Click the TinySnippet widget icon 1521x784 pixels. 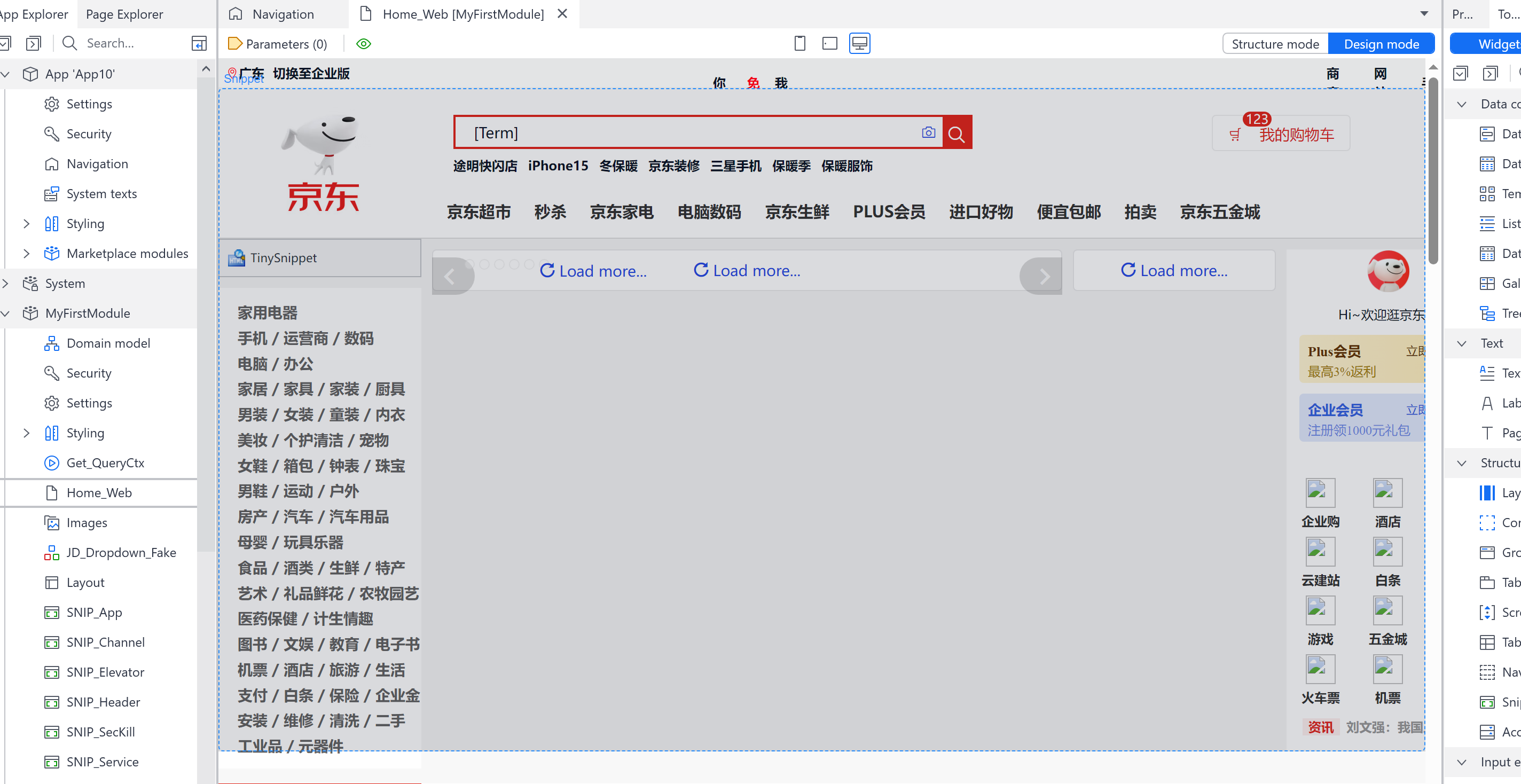[237, 257]
